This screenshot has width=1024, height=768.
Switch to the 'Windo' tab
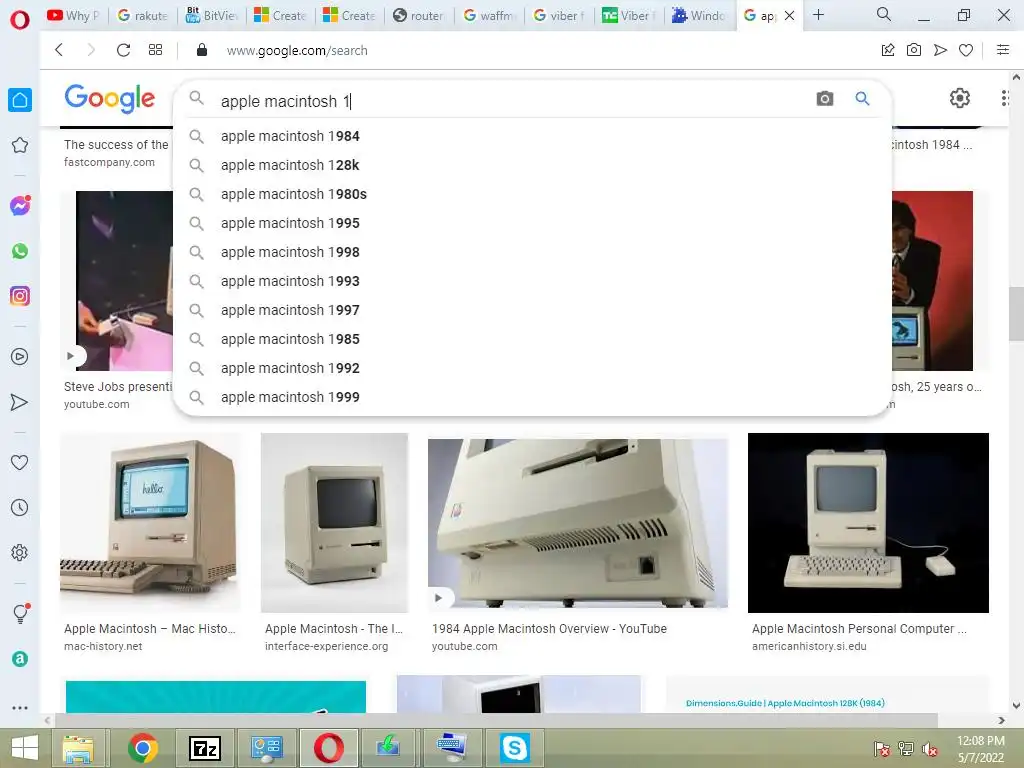(x=698, y=15)
